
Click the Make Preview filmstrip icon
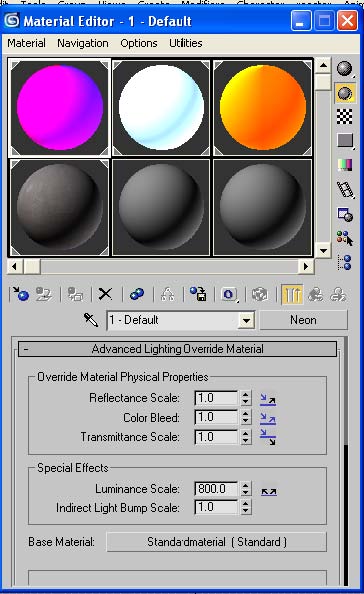point(345,189)
